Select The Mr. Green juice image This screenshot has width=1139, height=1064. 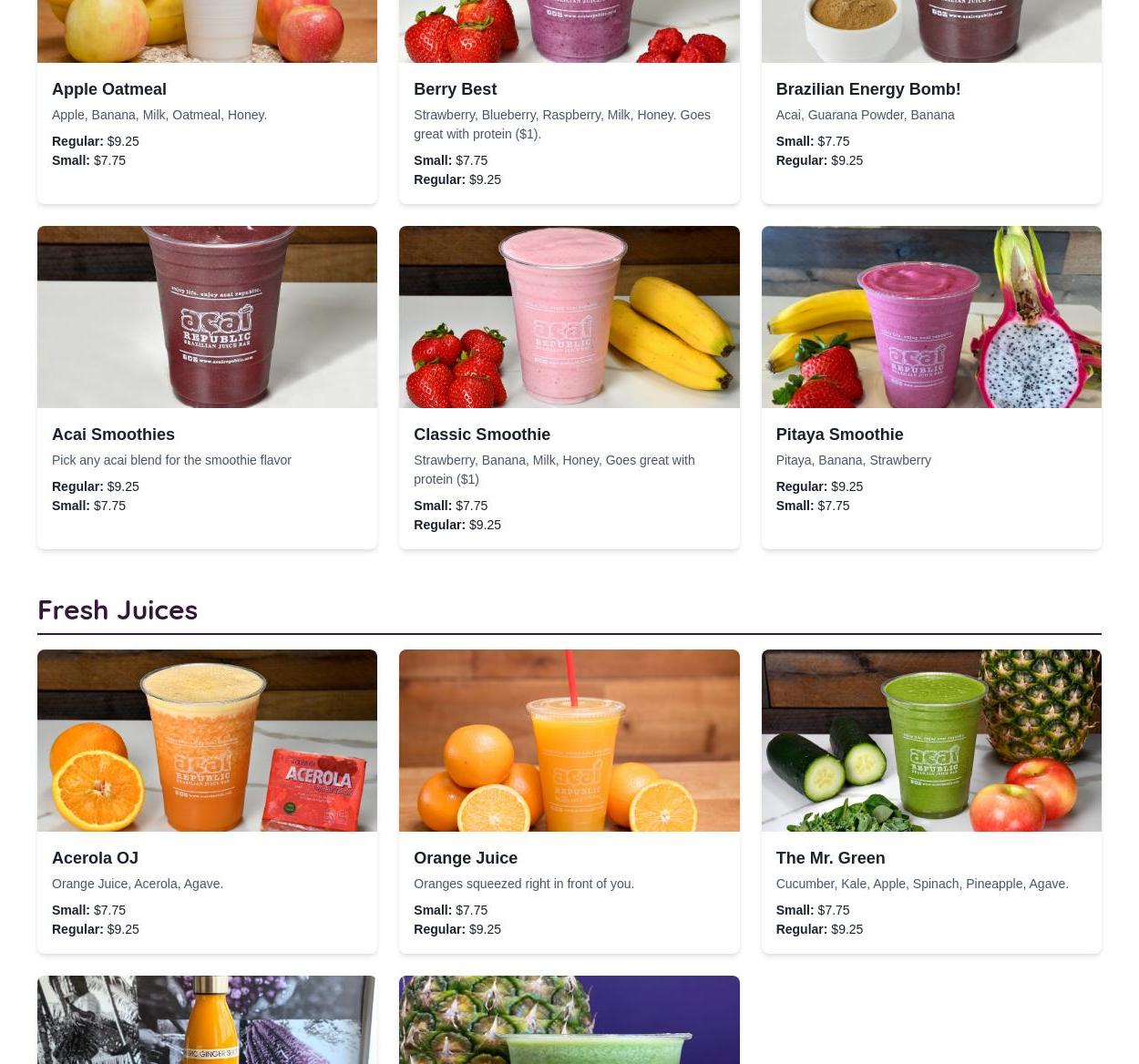(931, 740)
